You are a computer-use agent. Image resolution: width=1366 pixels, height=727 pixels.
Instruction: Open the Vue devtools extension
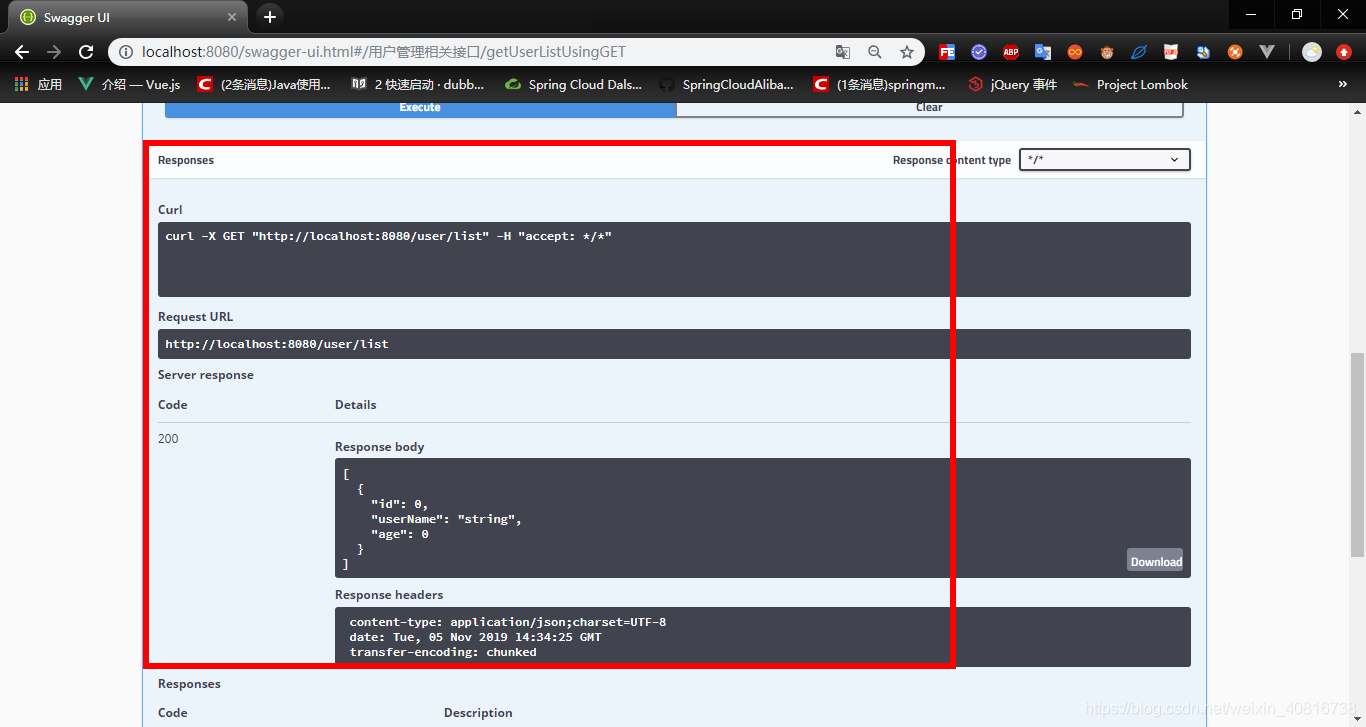(1267, 52)
